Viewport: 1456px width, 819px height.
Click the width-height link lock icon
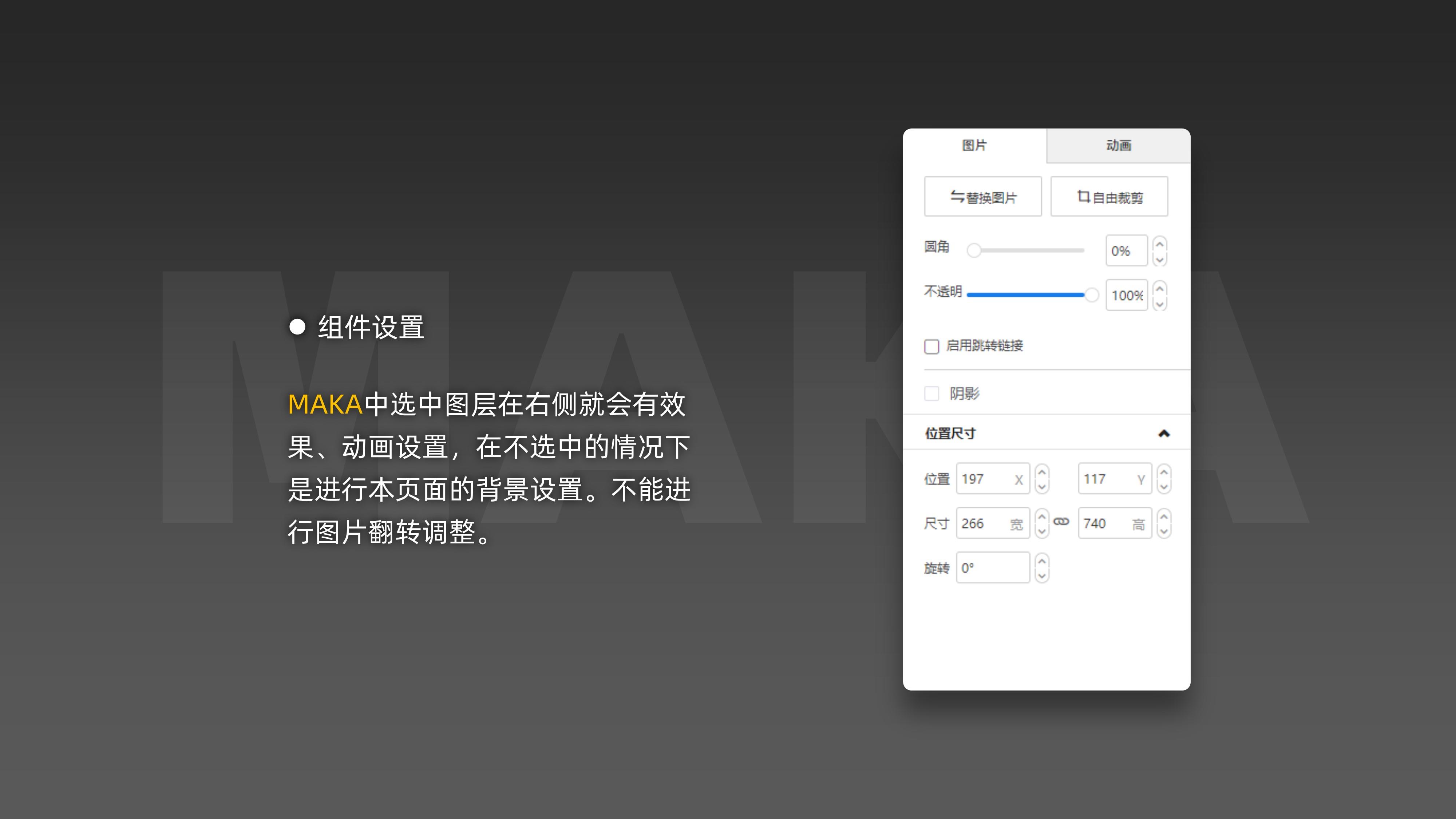[1061, 522]
